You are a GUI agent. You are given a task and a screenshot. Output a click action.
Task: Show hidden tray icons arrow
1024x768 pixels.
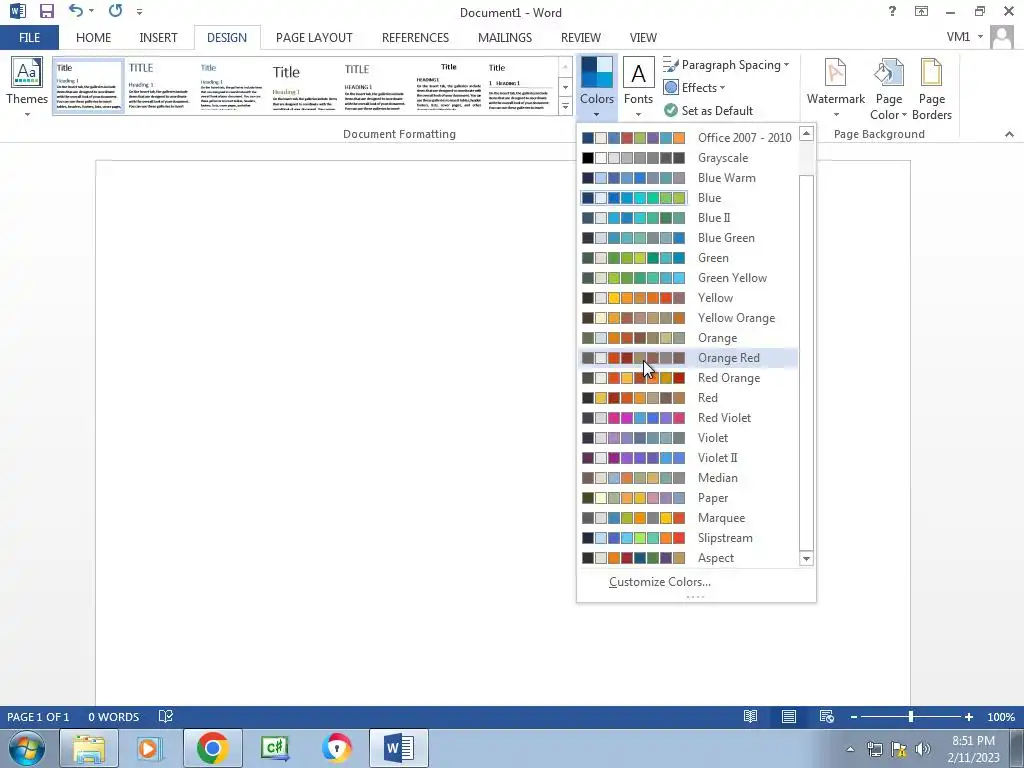click(x=850, y=749)
